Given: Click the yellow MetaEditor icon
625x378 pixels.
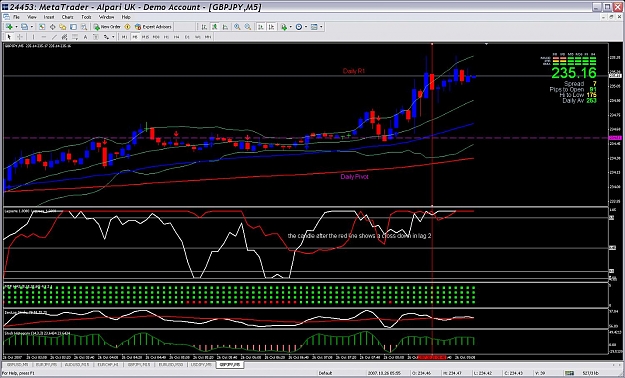Looking at the screenshot, I should [128, 27].
